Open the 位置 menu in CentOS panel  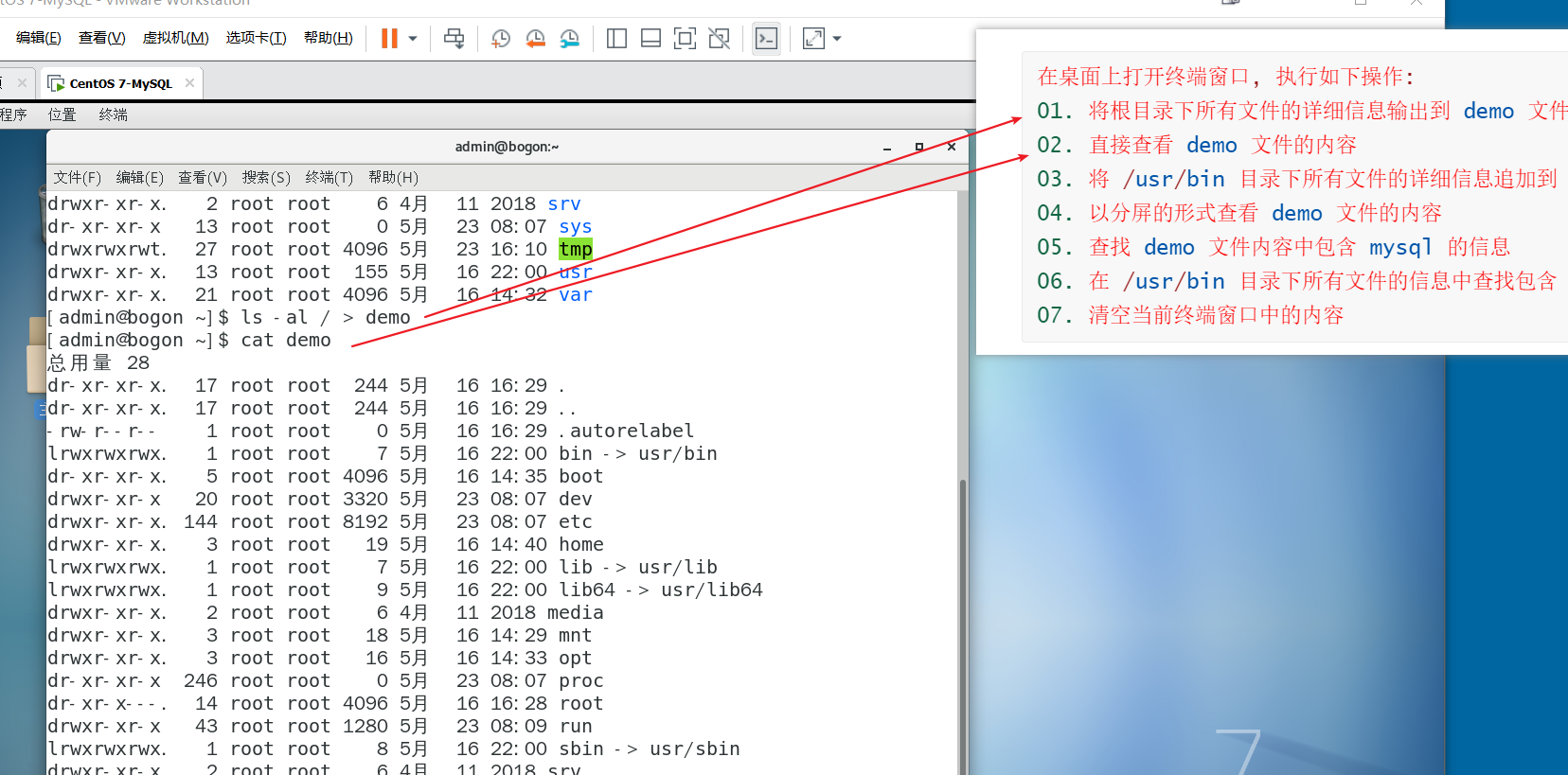pyautogui.click(x=62, y=114)
